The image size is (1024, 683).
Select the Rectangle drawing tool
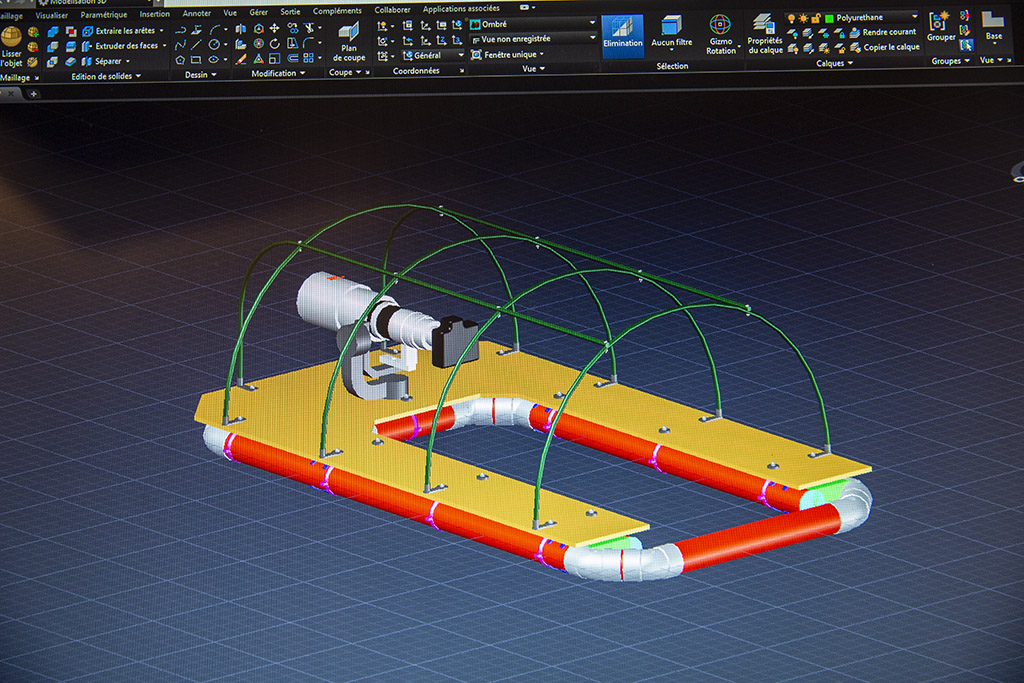[x=196, y=60]
